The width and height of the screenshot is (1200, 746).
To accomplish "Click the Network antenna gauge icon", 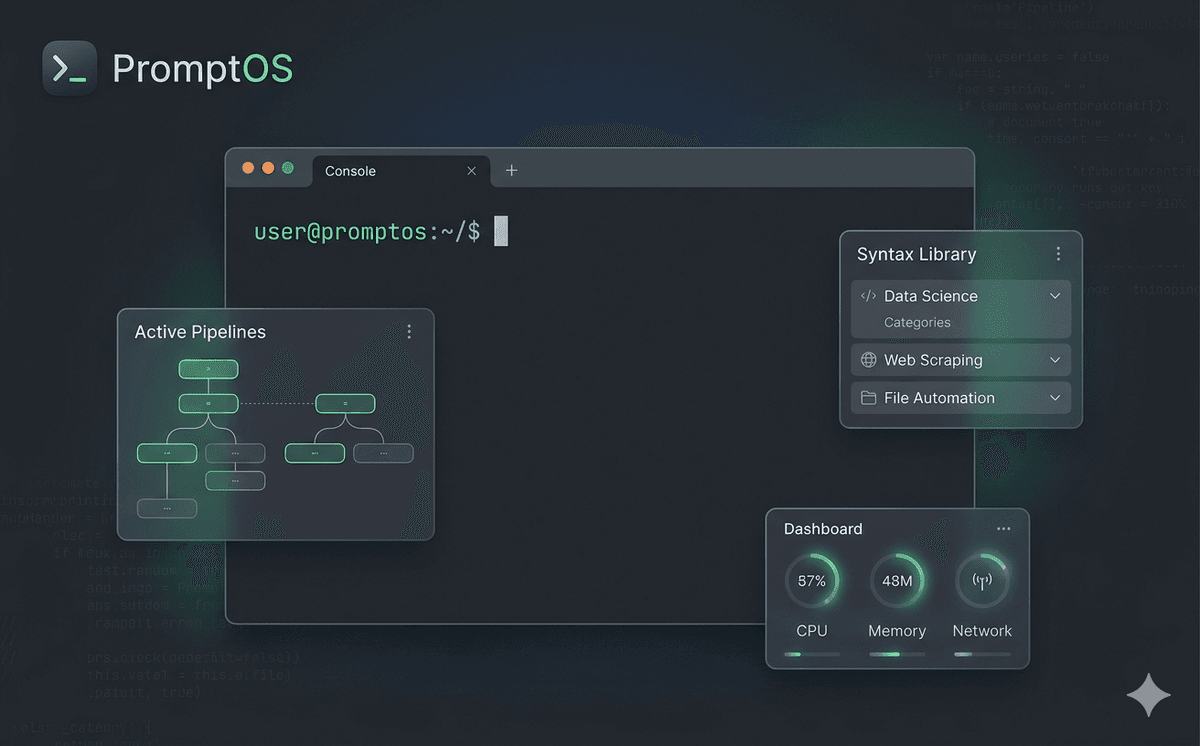I will [x=981, y=581].
